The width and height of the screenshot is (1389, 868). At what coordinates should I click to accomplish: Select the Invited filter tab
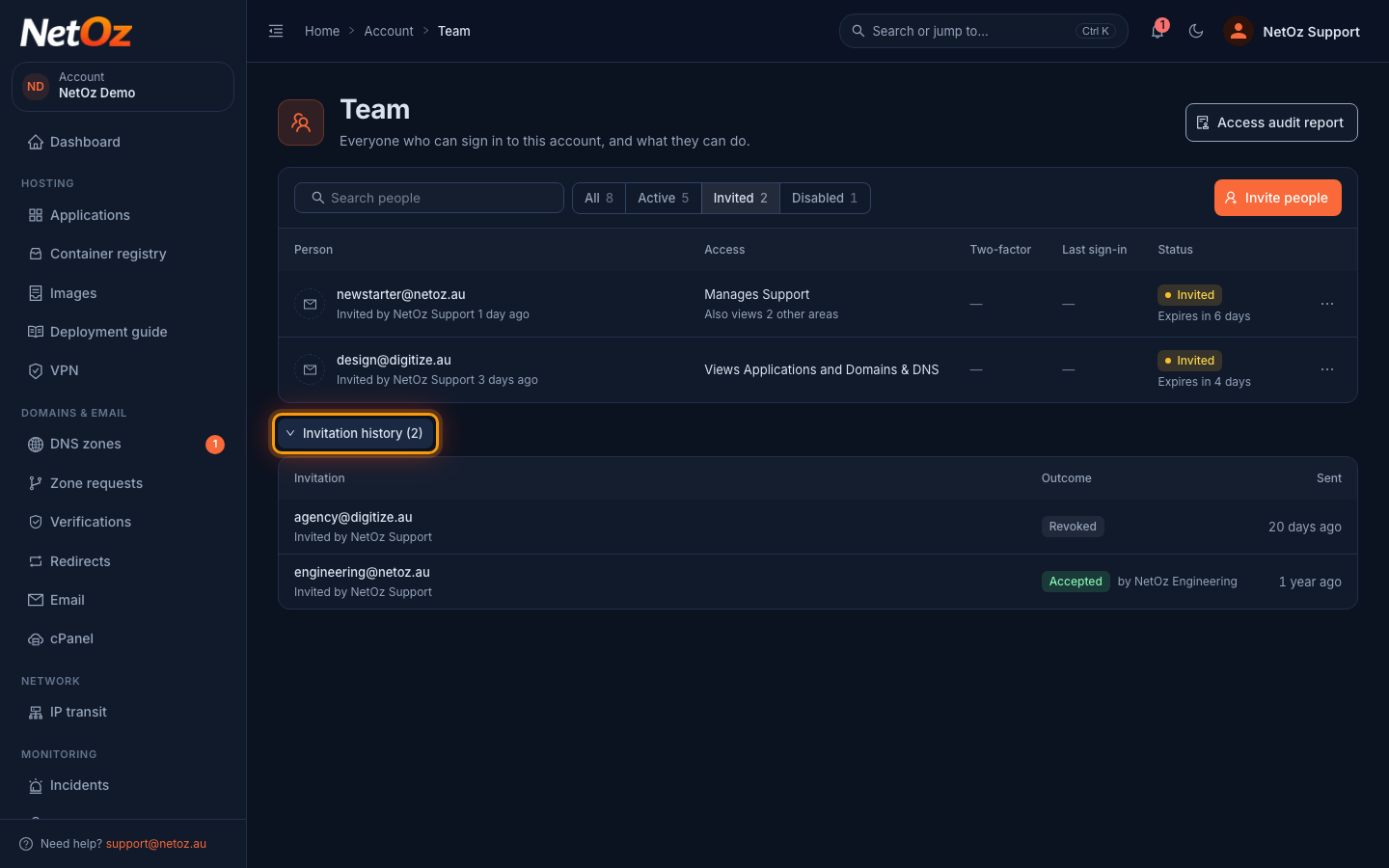(741, 198)
